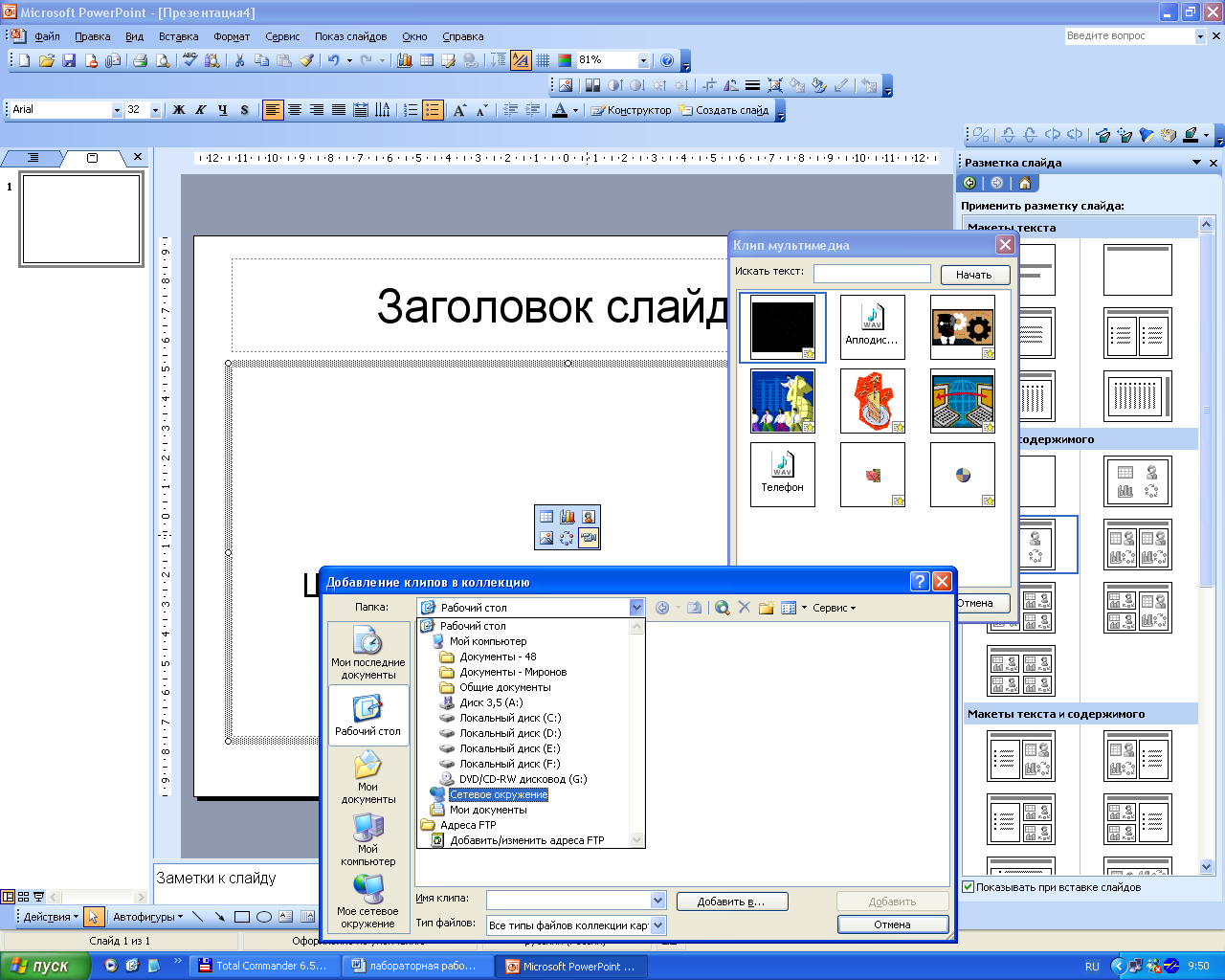Click the Print icon in standard toolbar

[x=141, y=60]
